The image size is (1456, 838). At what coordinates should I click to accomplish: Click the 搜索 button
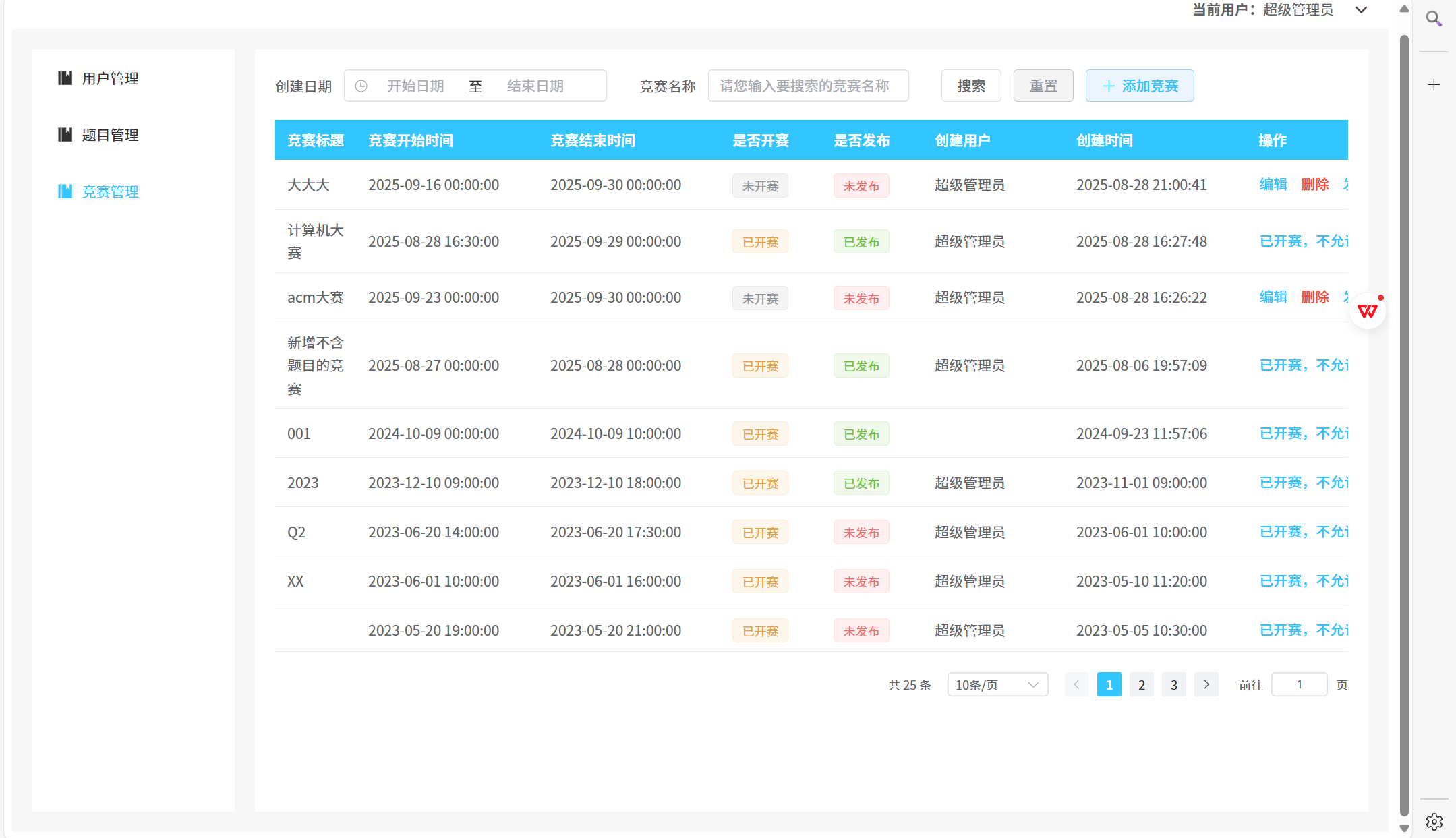tap(970, 86)
